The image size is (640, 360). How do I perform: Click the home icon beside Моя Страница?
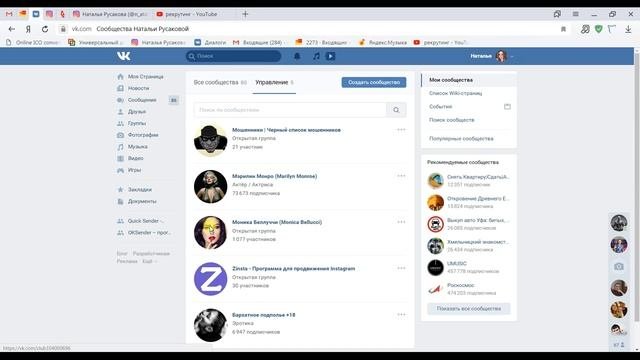(120, 77)
